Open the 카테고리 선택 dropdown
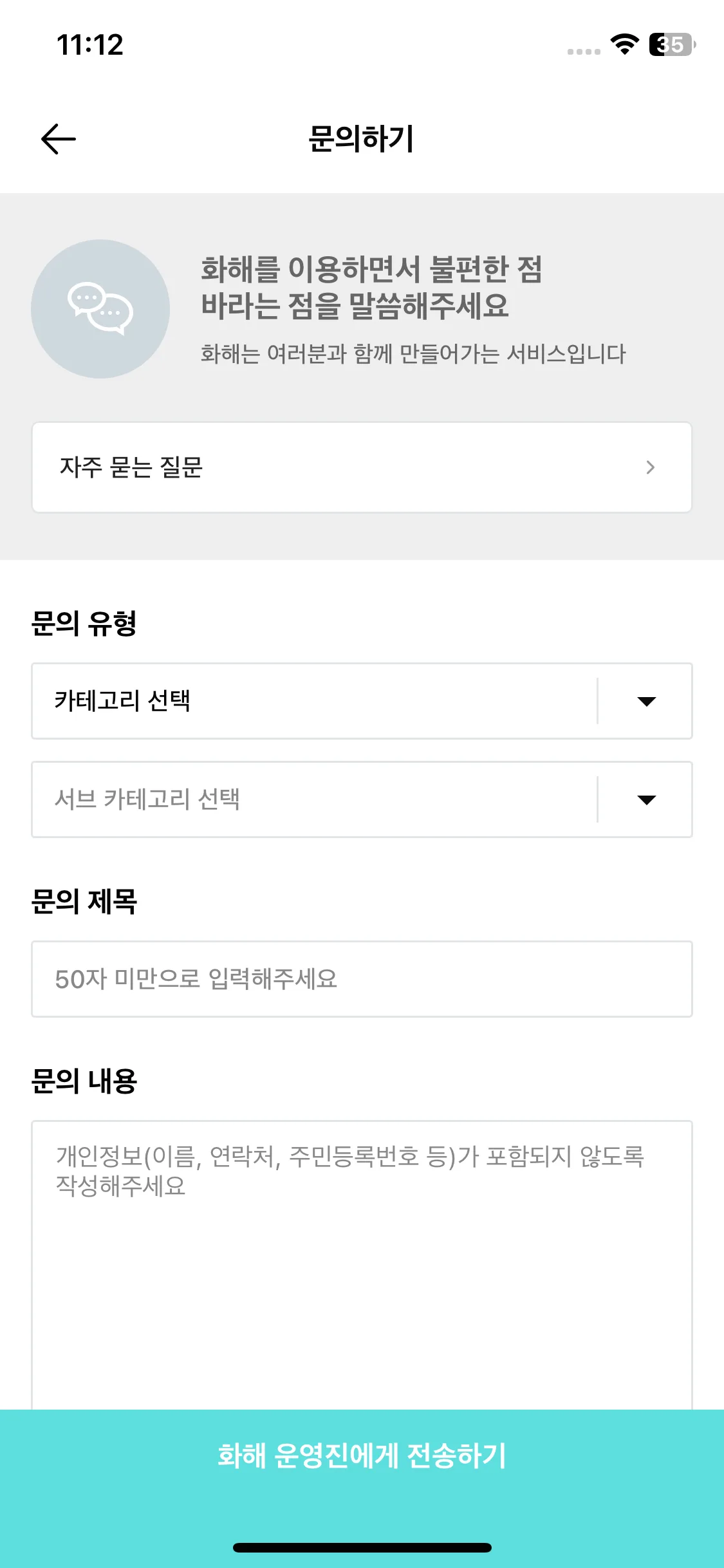Screen dimensions: 724x1568 362,701
